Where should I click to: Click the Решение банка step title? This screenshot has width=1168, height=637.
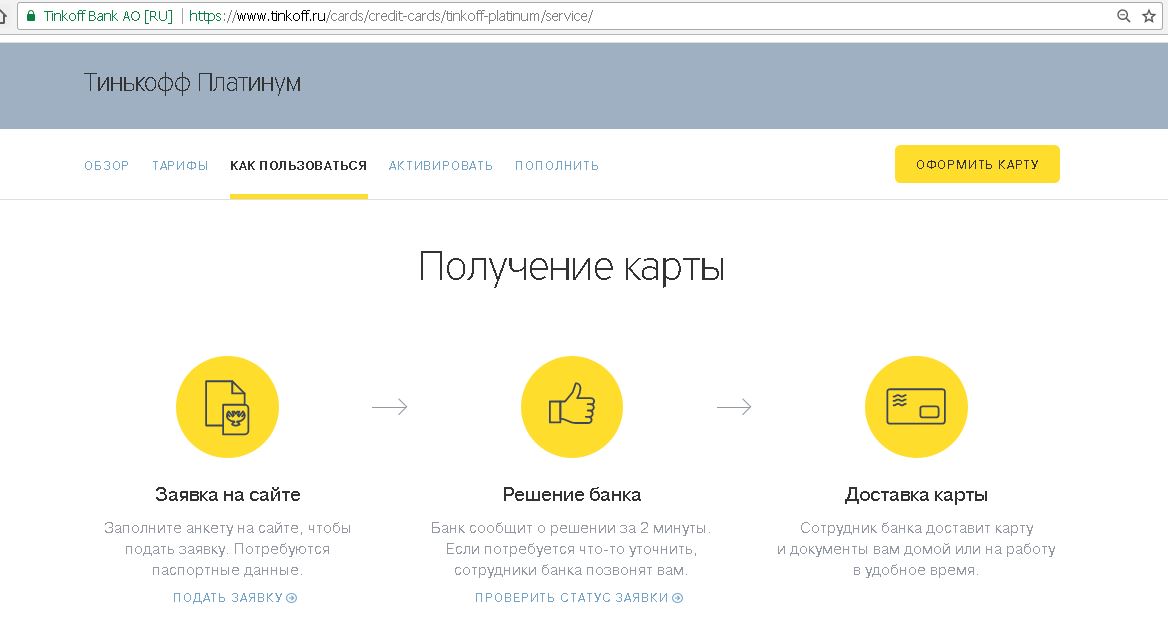571,495
